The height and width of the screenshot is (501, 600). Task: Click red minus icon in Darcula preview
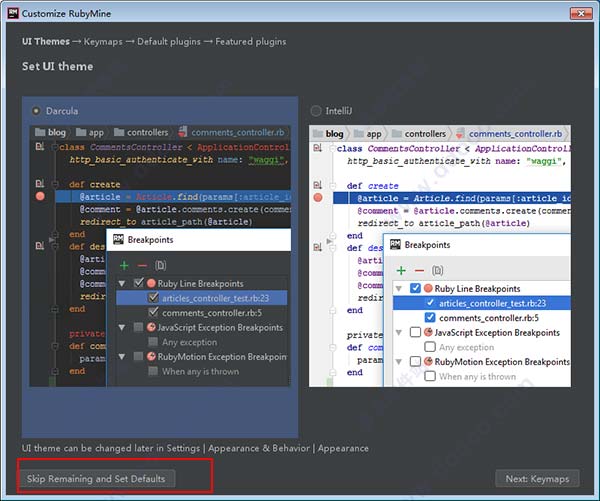tap(142, 265)
